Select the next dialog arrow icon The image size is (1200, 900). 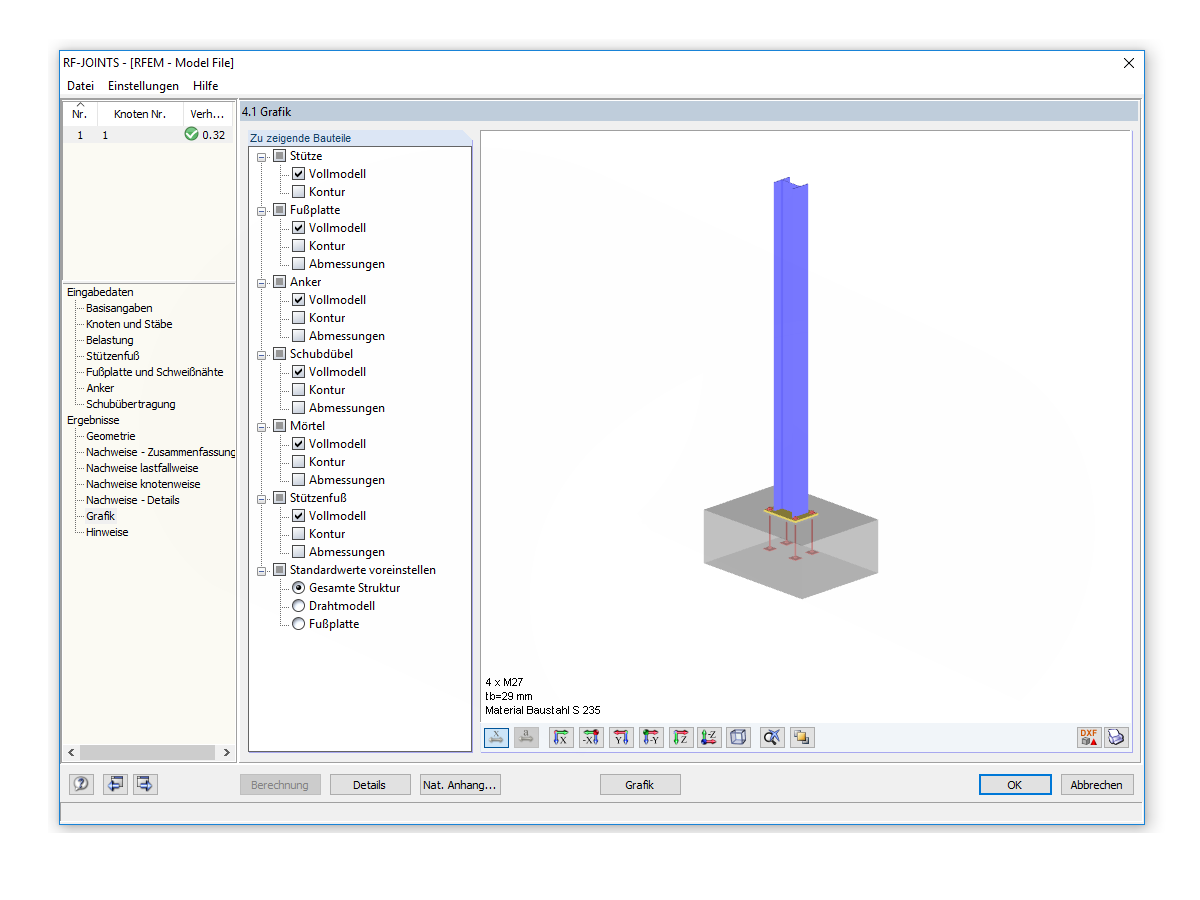tap(145, 784)
